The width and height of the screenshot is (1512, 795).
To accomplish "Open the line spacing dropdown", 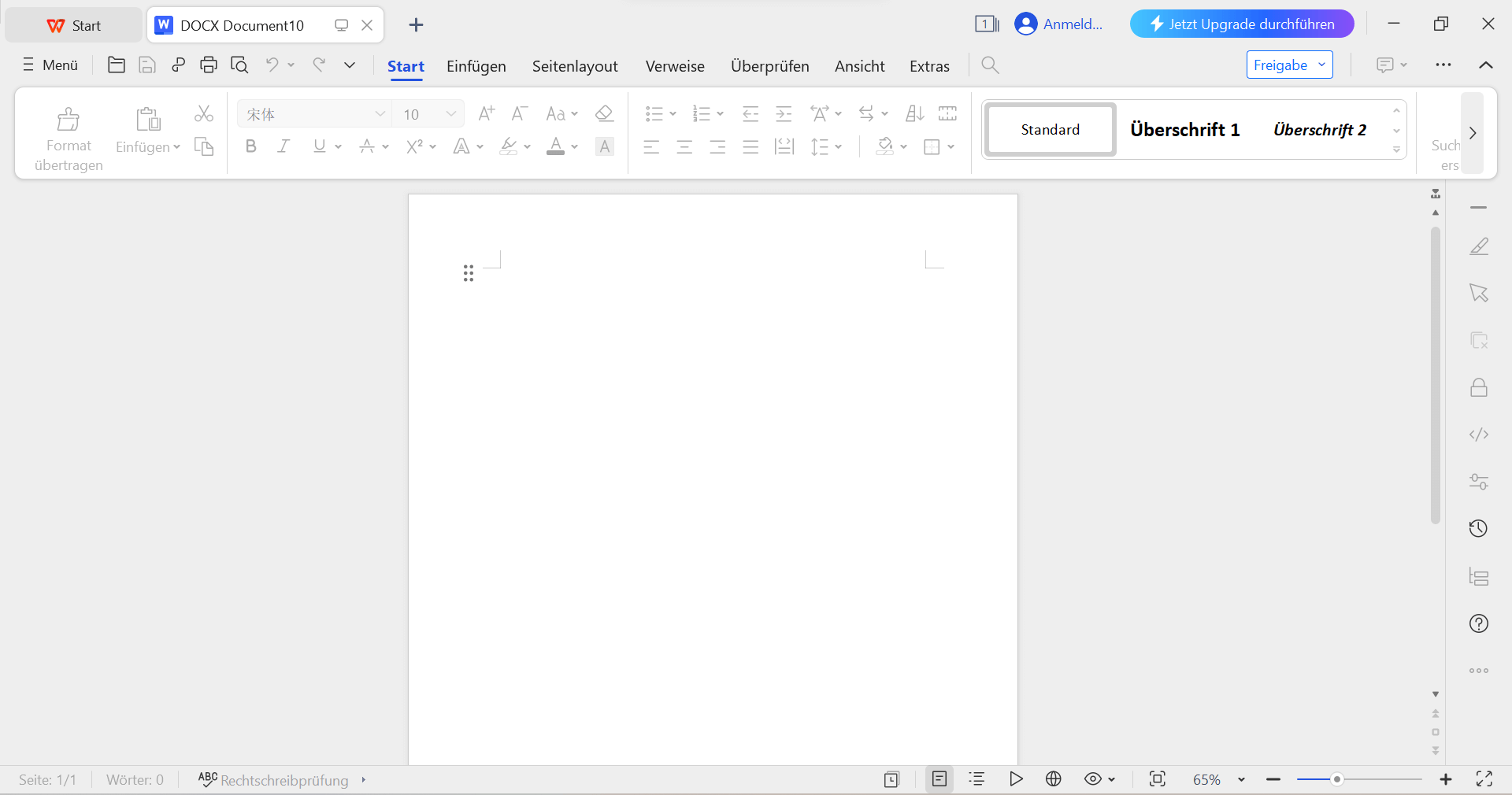I will pos(826,146).
